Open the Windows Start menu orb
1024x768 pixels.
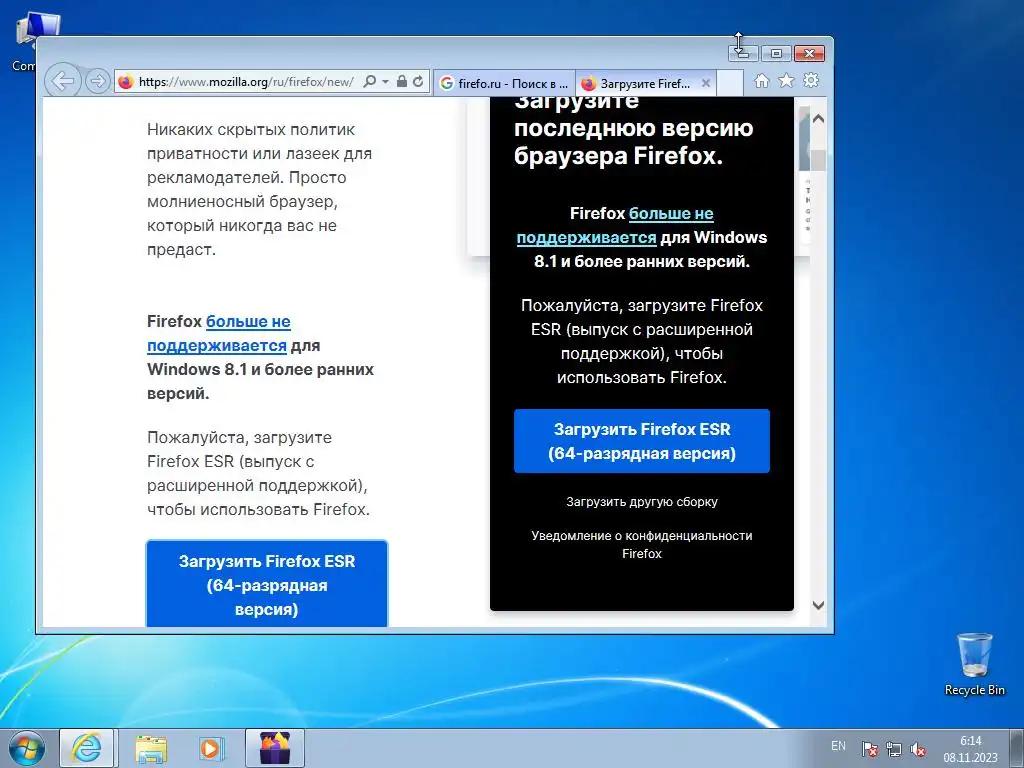[26, 748]
